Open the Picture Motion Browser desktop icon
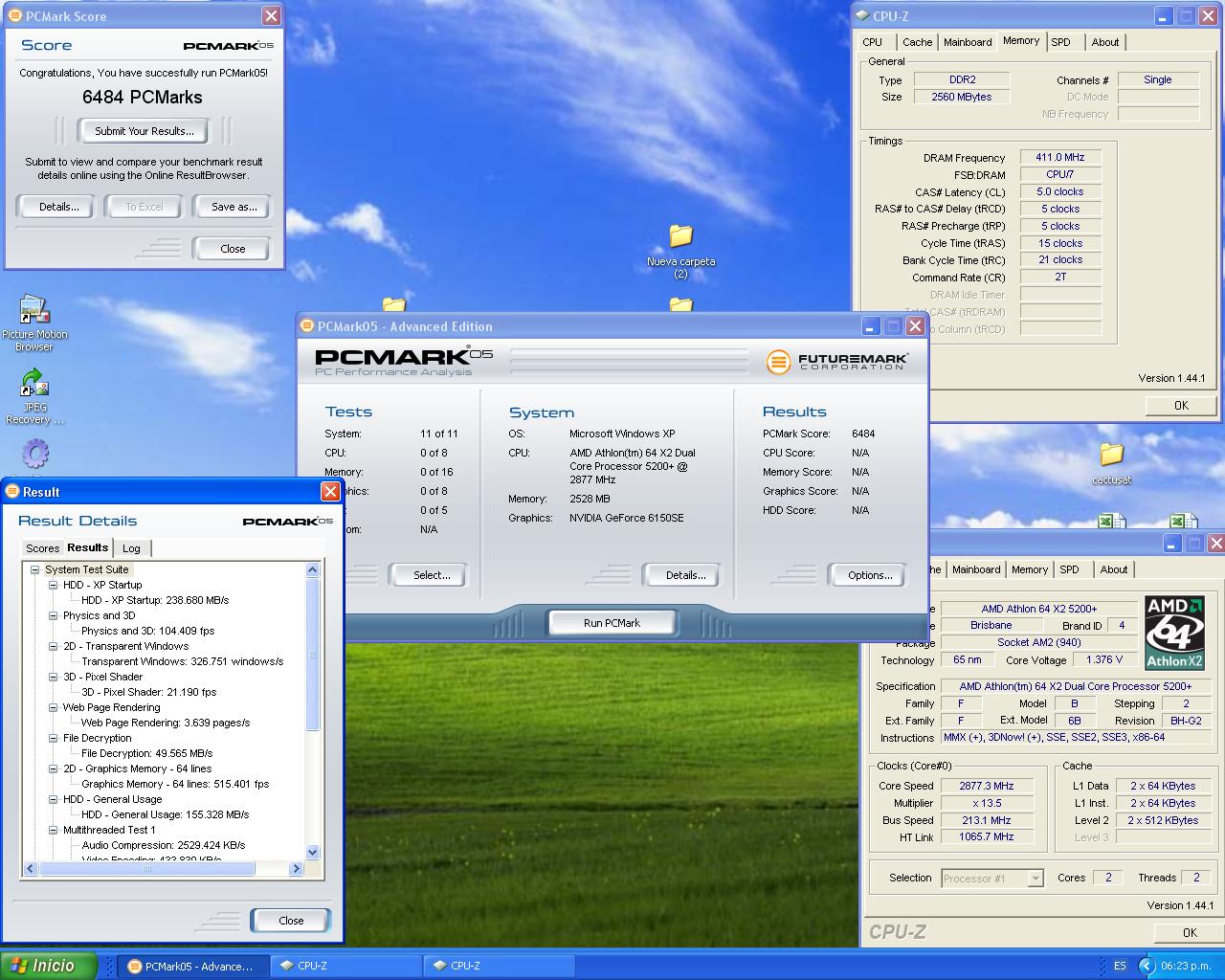The height and width of the screenshot is (980, 1225). pos(34,323)
